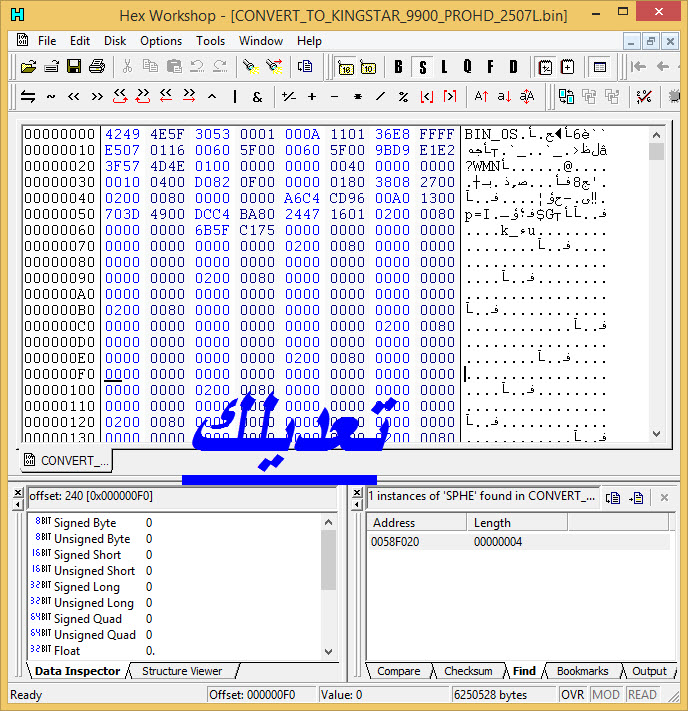Select the CONVERT_ document tab
688x711 pixels.
coord(66,461)
